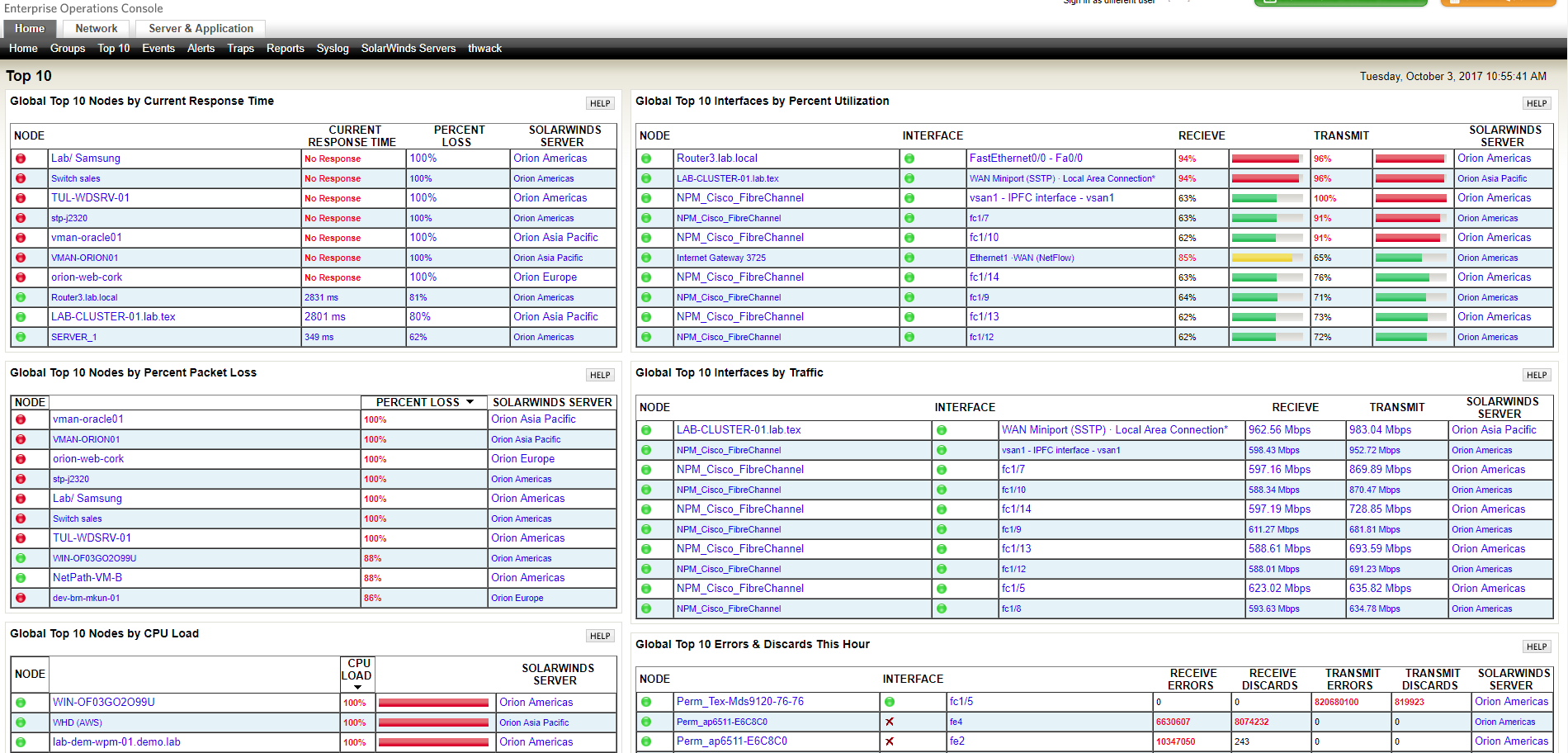The image size is (1568, 753).
Task: Click 820680100 transmit errors value
Action: 1336,702
